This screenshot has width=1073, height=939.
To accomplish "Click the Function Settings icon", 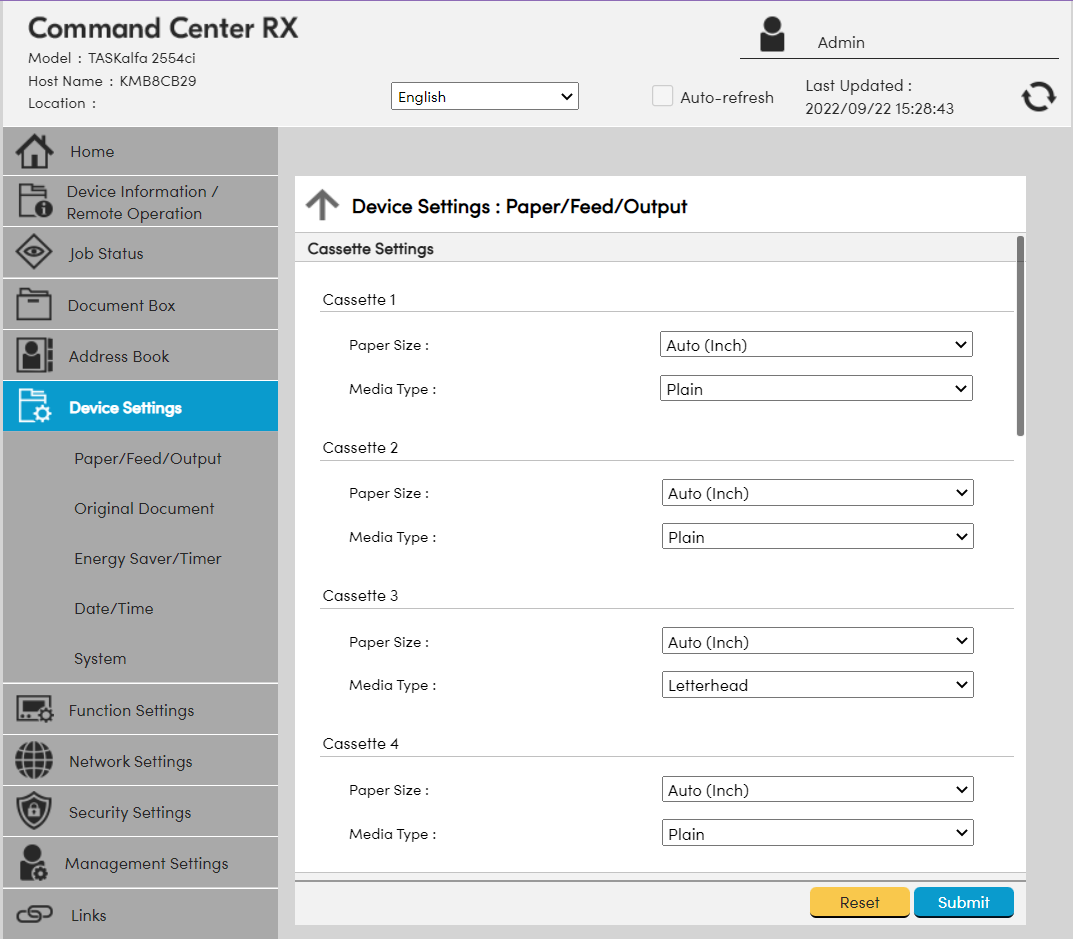I will pyautogui.click(x=34, y=710).
